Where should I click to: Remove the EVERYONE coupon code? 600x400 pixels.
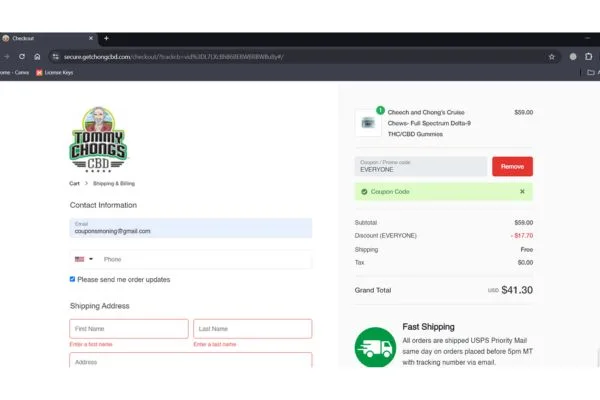(512, 166)
